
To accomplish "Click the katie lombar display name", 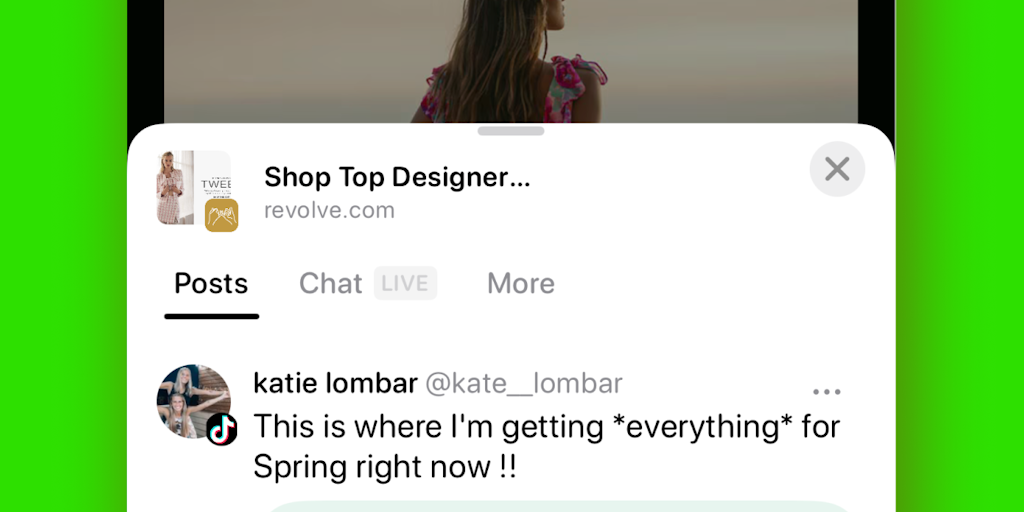I will point(335,383).
